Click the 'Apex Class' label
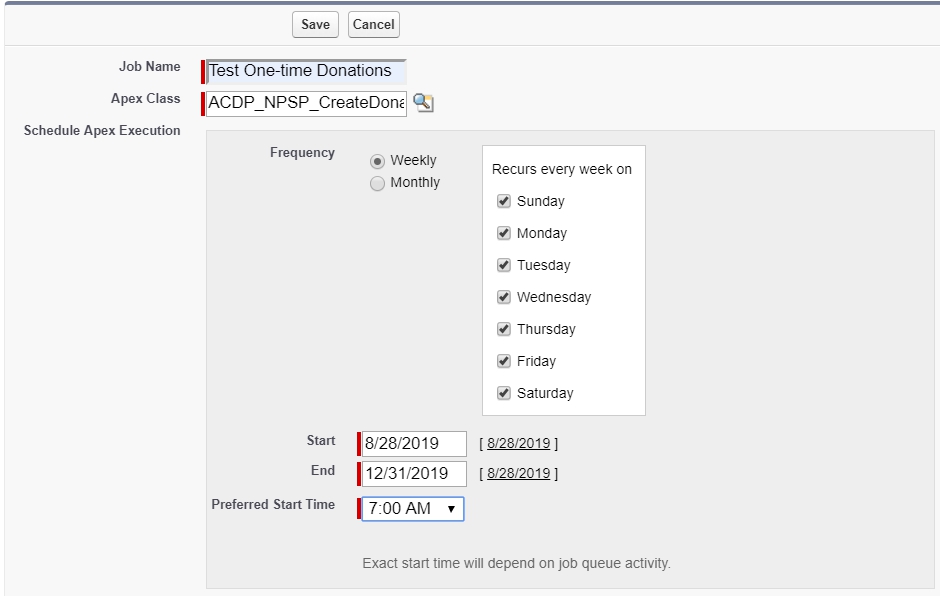The image size is (940, 596). (x=146, y=98)
